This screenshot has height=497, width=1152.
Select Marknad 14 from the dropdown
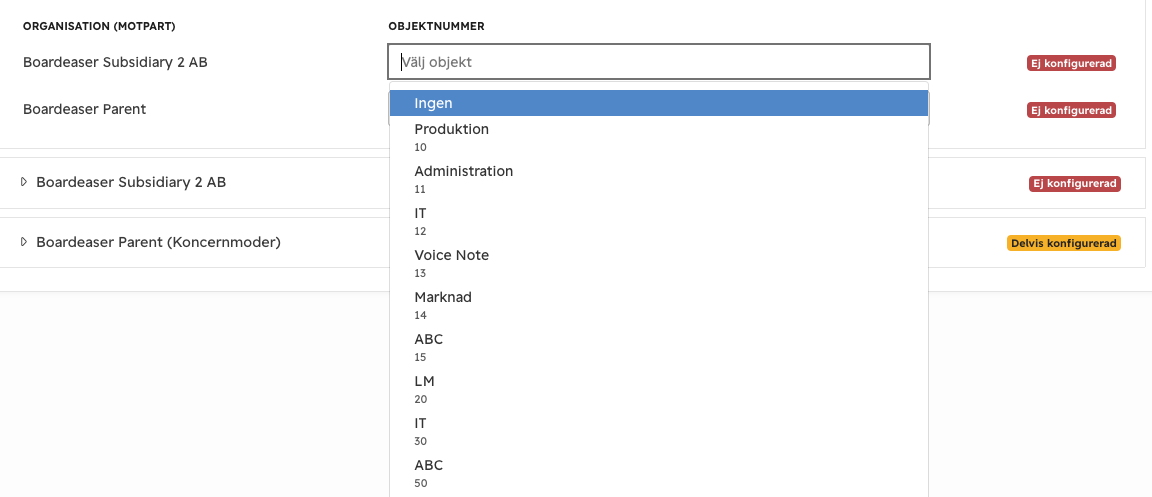pos(659,305)
